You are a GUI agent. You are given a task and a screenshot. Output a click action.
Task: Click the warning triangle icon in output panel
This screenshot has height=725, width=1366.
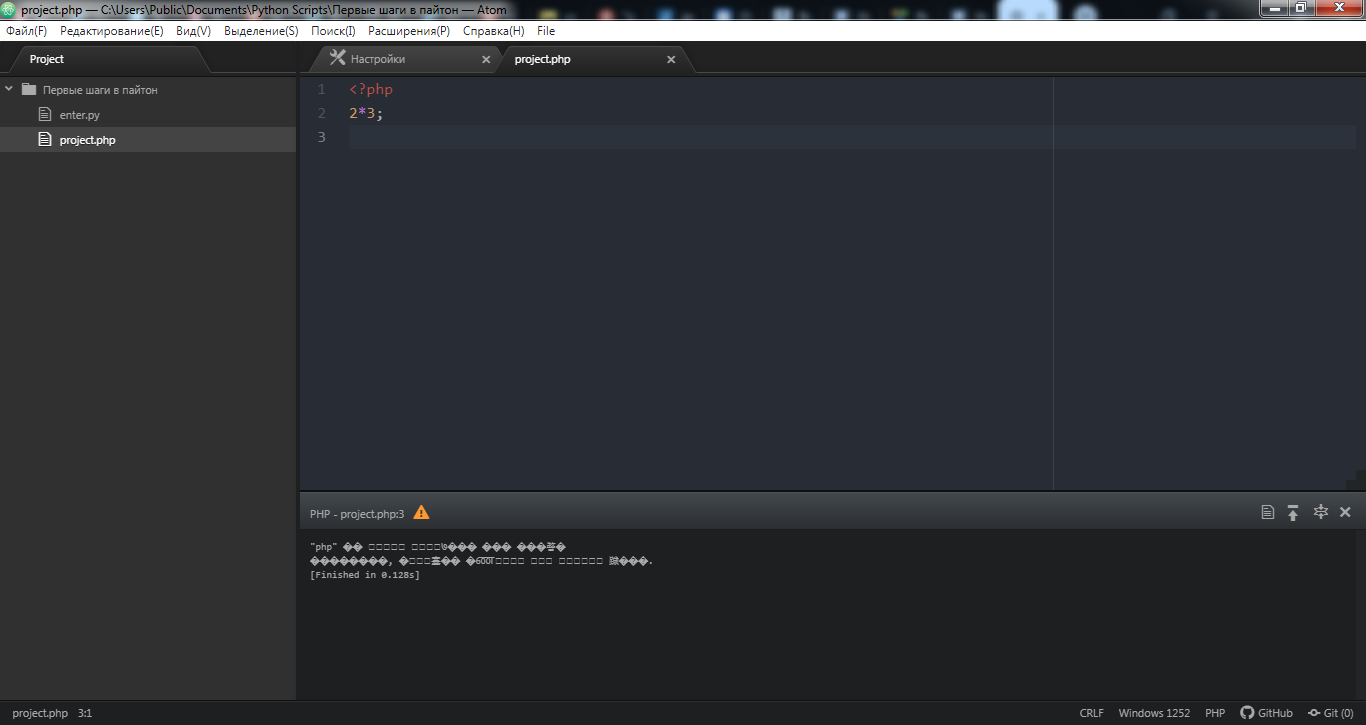click(x=421, y=512)
